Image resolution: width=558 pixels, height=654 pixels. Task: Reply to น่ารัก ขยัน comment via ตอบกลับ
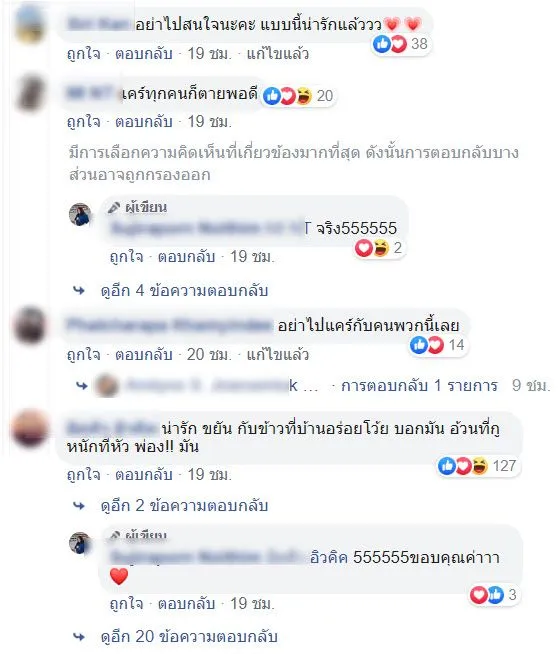pyautogui.click(x=144, y=475)
